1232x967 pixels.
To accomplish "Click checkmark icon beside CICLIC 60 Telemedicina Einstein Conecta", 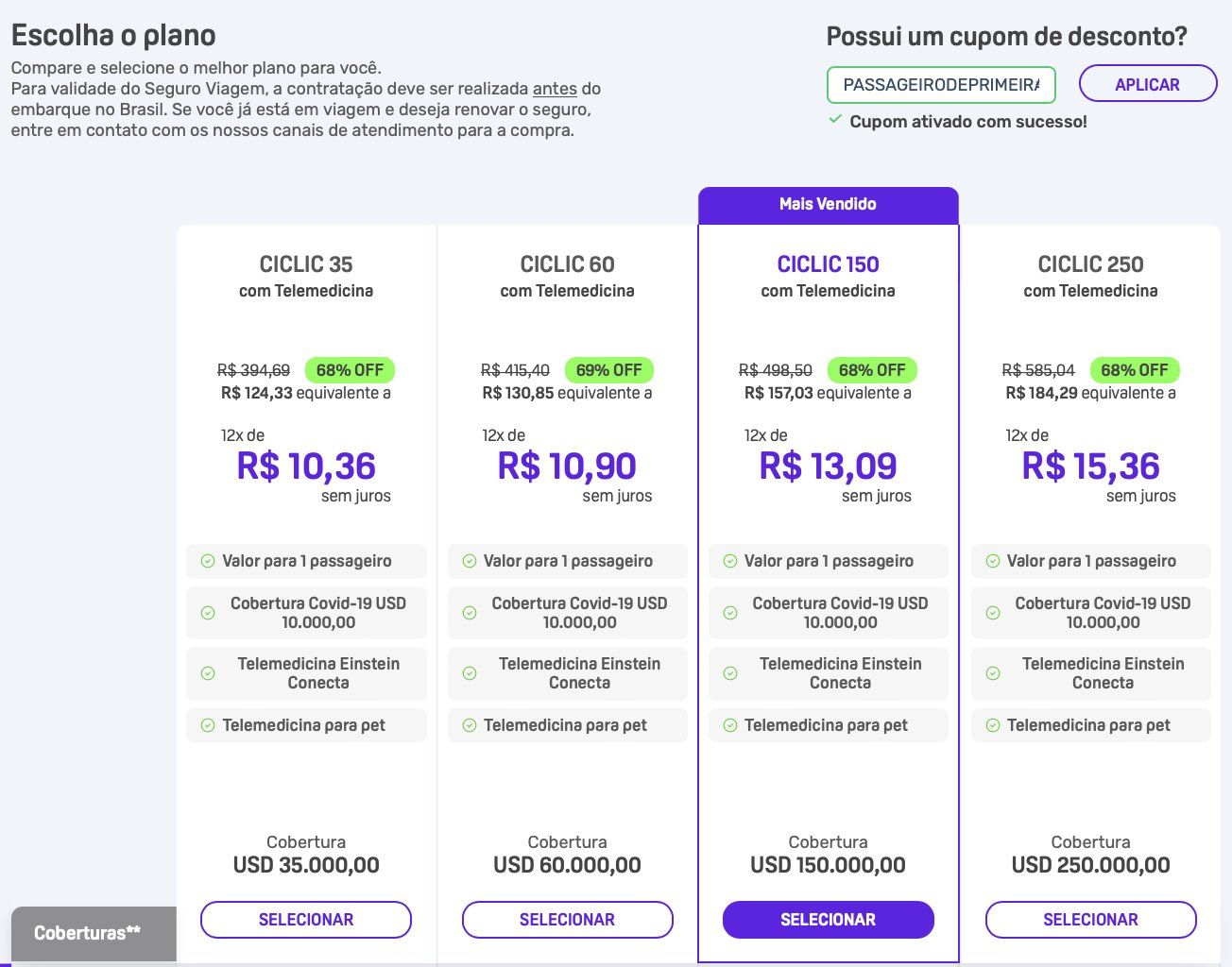I will [470, 673].
